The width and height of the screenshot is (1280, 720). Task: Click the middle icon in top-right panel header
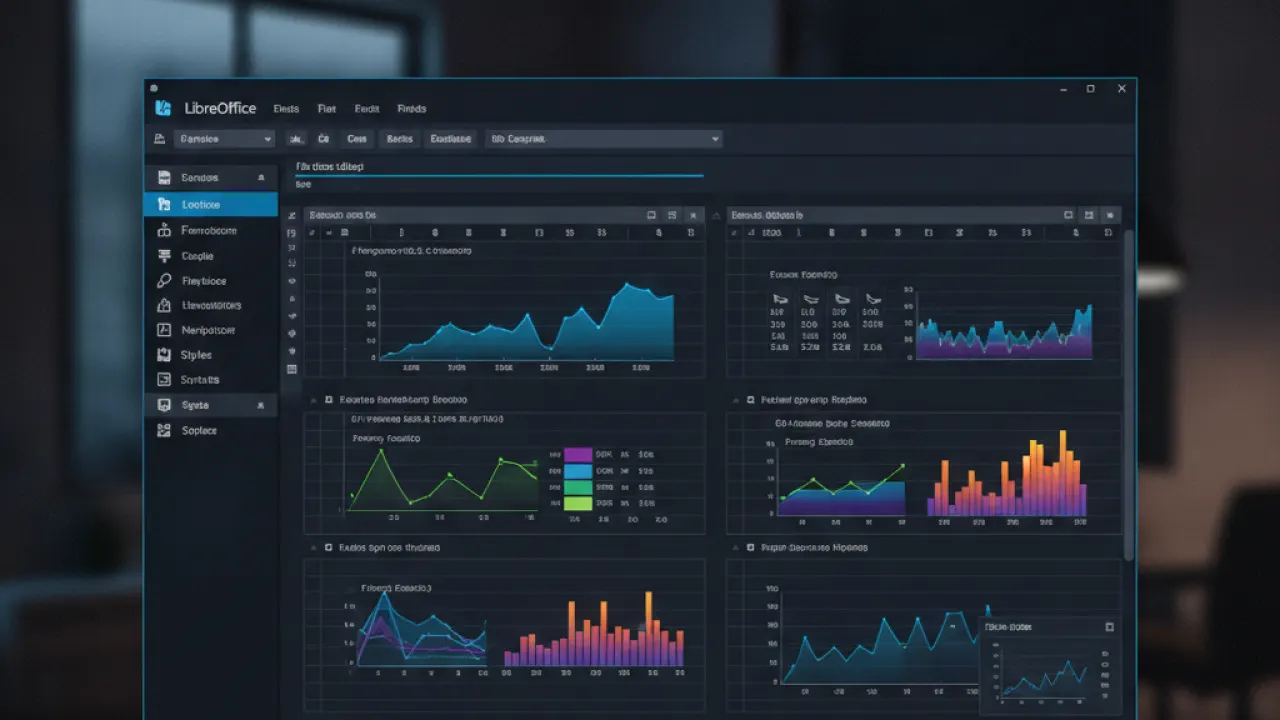(1088, 215)
